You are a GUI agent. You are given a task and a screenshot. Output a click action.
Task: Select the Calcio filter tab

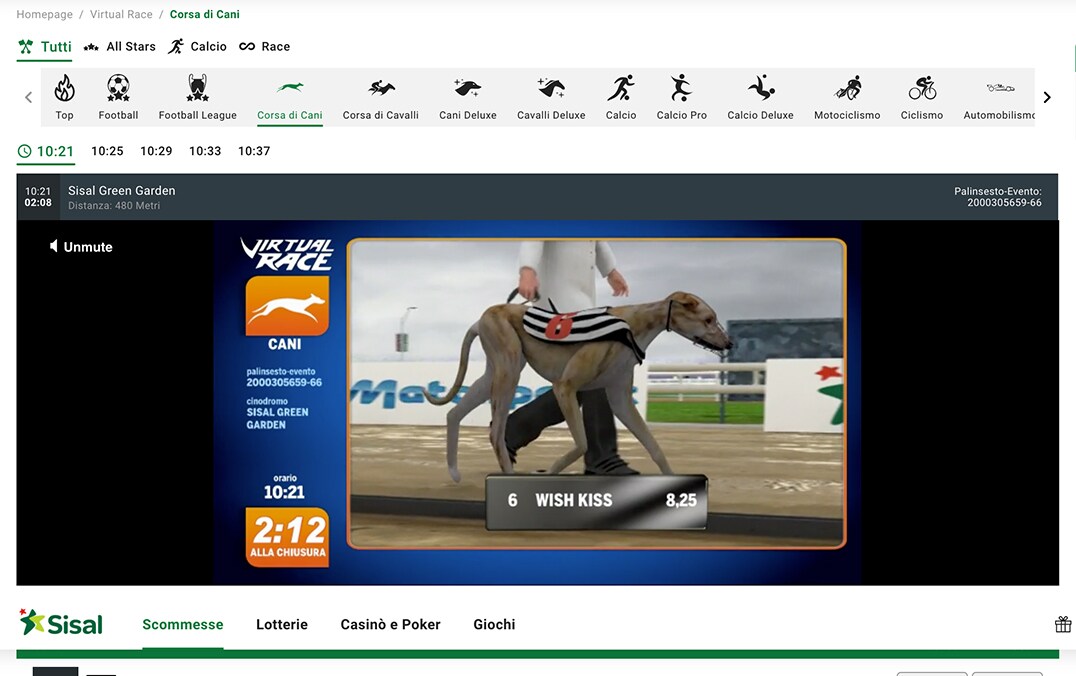tap(198, 47)
